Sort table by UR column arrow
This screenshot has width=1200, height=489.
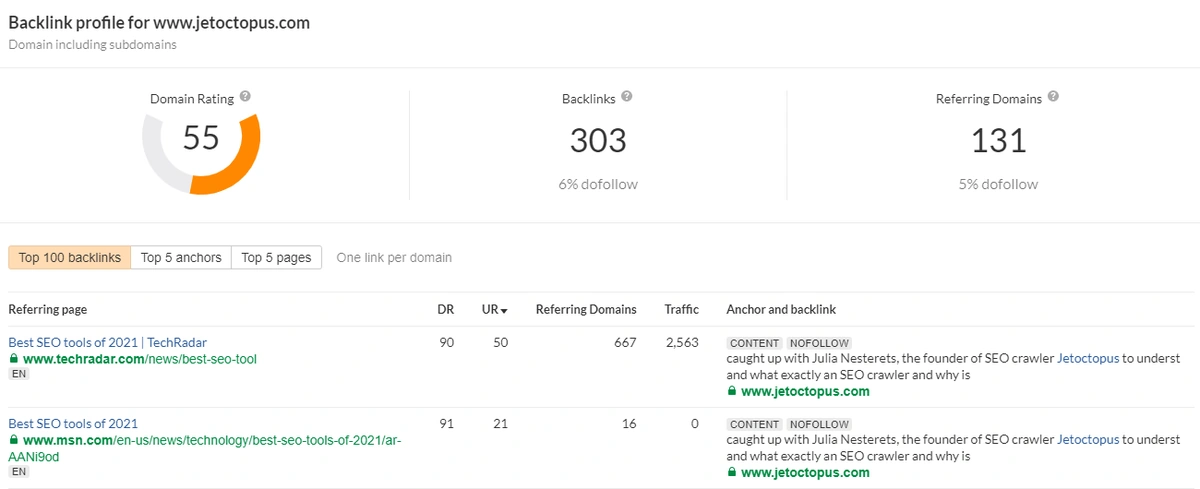[504, 311]
